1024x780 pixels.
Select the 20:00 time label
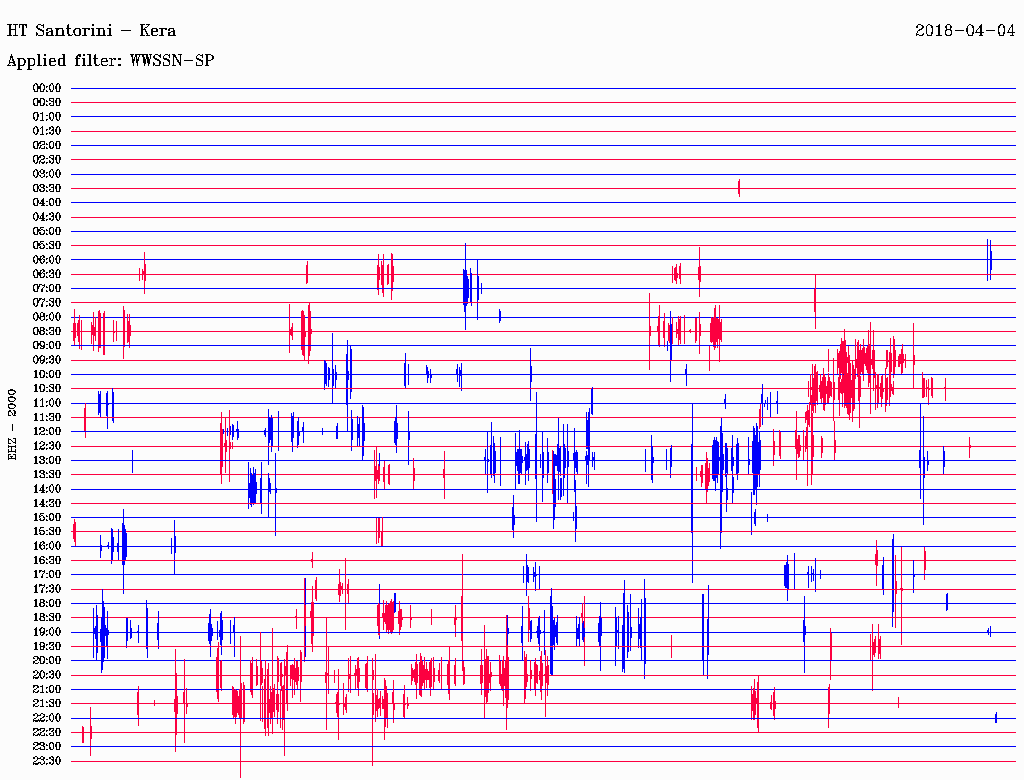47,660
